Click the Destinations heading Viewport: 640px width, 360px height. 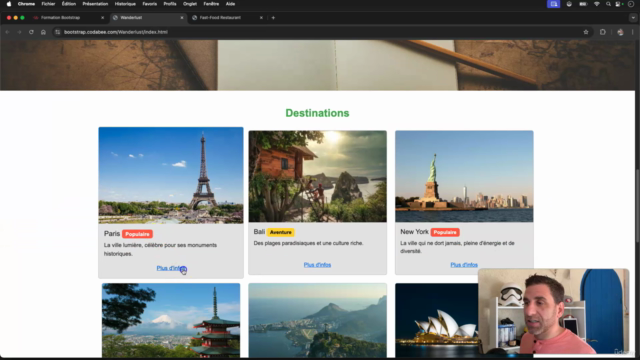pyautogui.click(x=317, y=113)
